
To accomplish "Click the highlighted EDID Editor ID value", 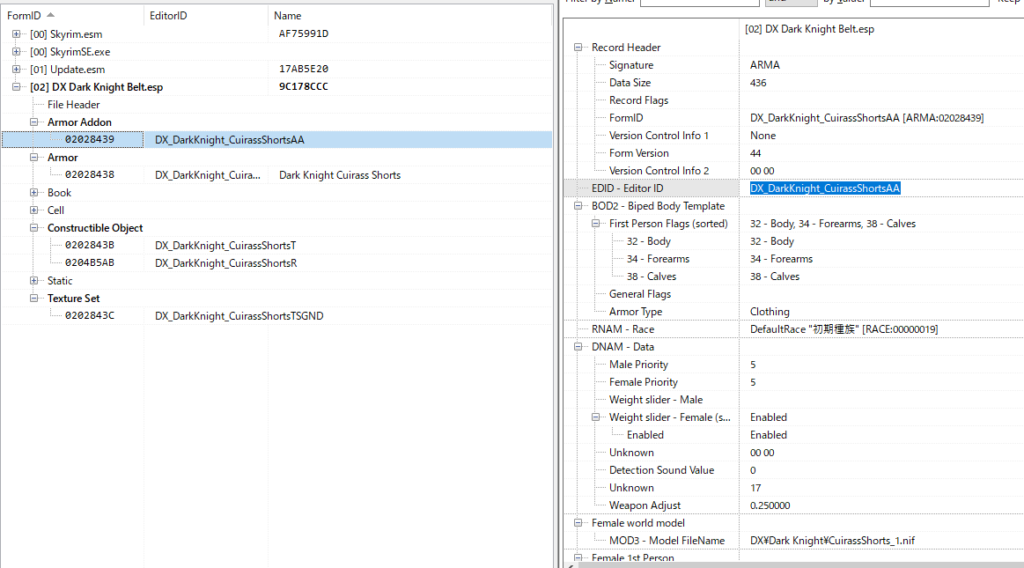I will (825, 188).
